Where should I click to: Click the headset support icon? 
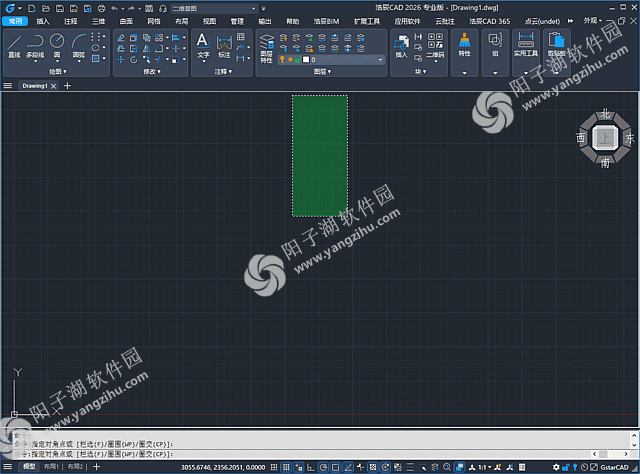tap(163, 8)
